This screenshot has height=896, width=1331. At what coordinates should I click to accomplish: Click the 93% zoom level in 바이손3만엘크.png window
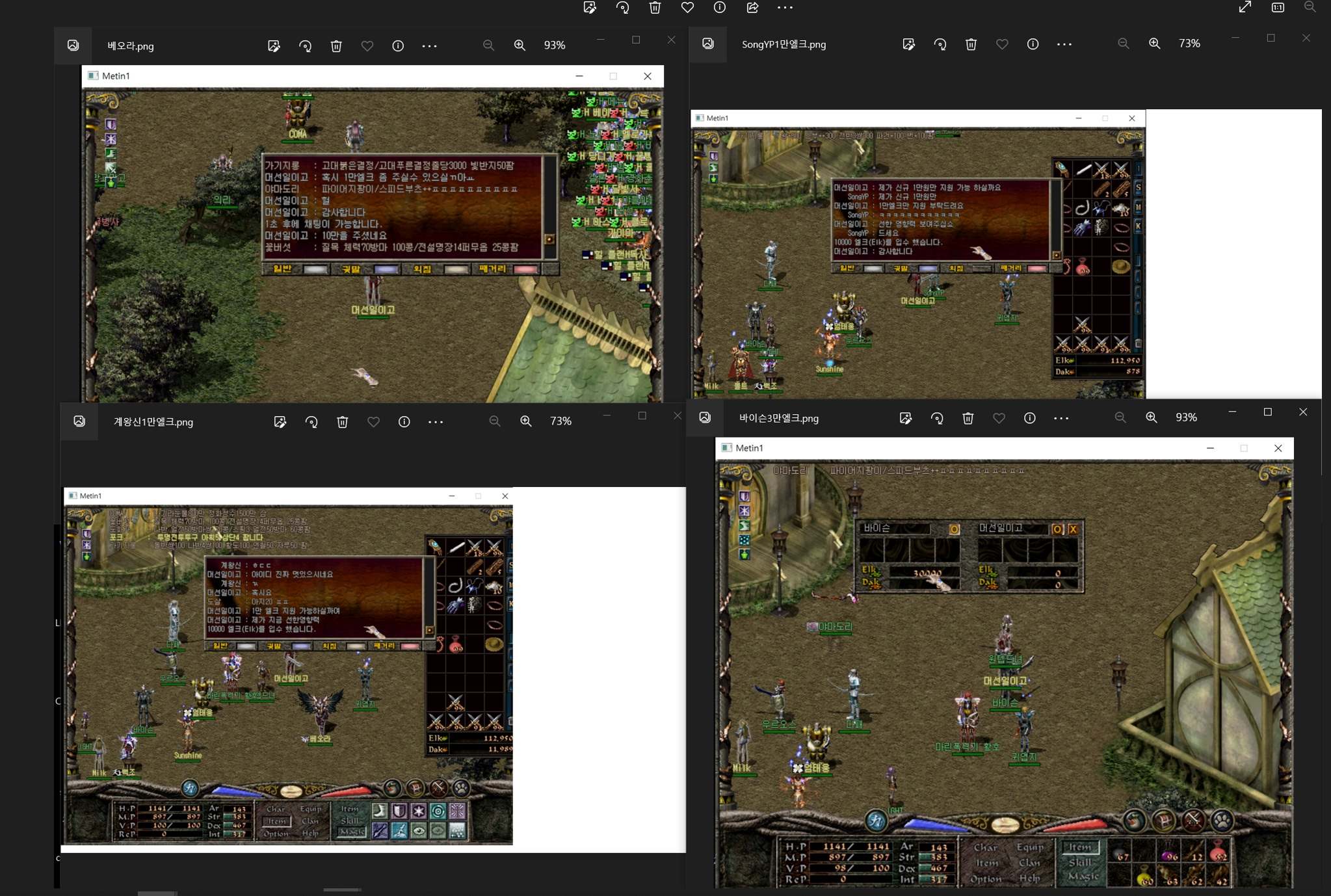(1186, 417)
